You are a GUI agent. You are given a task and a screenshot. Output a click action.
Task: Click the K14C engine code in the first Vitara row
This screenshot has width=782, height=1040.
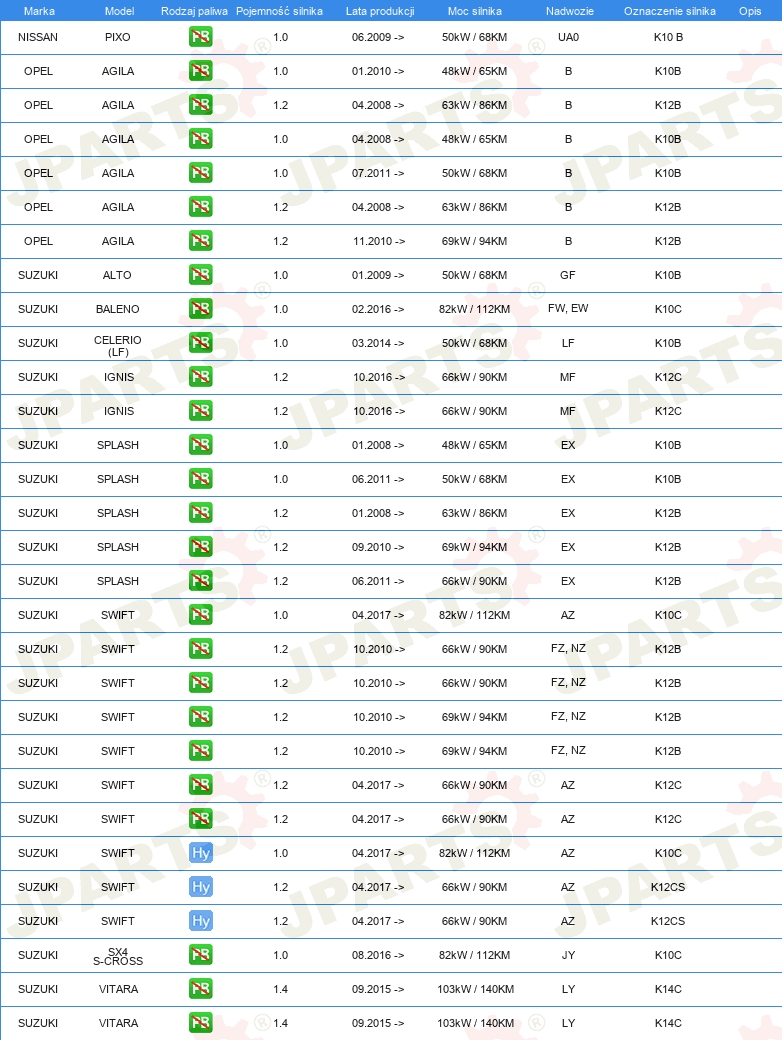tap(668, 989)
